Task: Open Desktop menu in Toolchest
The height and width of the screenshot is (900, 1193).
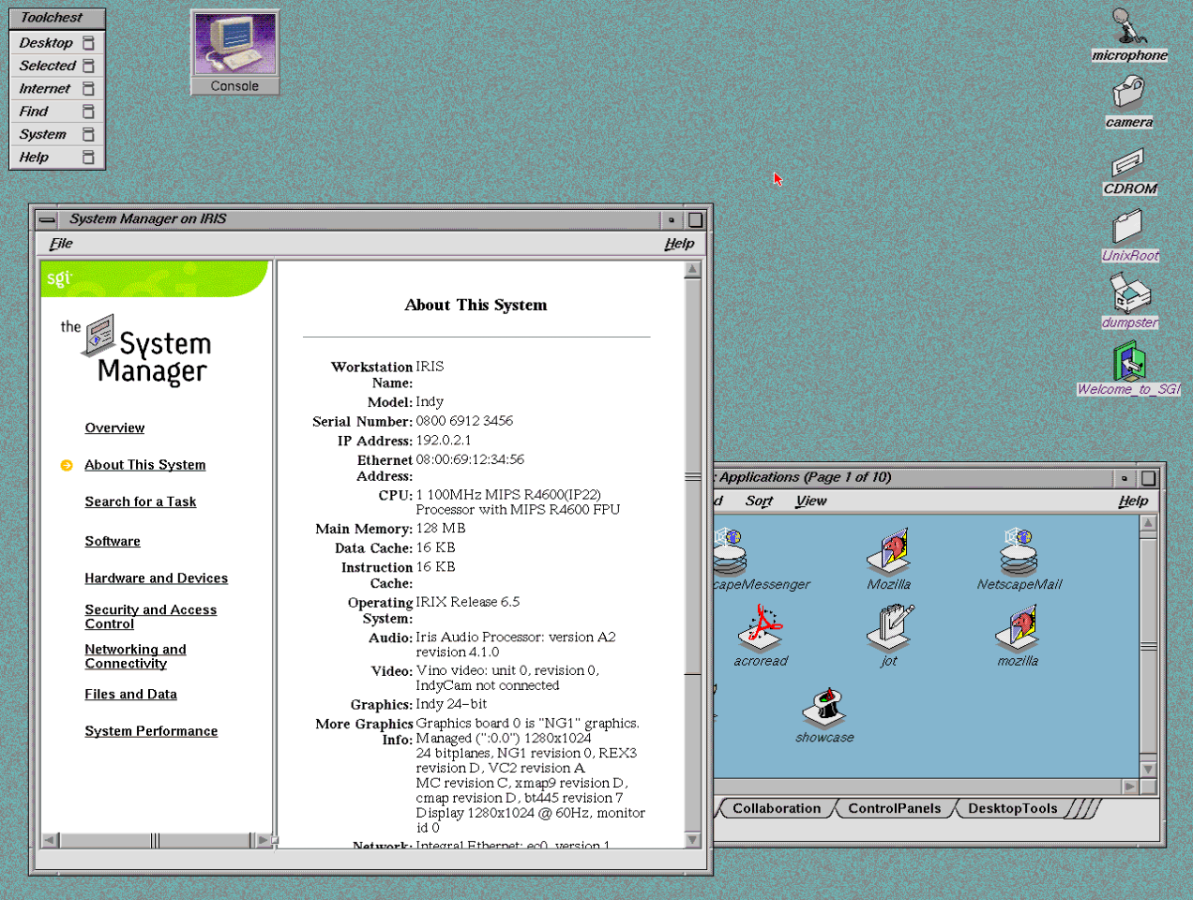Action: (x=57, y=43)
